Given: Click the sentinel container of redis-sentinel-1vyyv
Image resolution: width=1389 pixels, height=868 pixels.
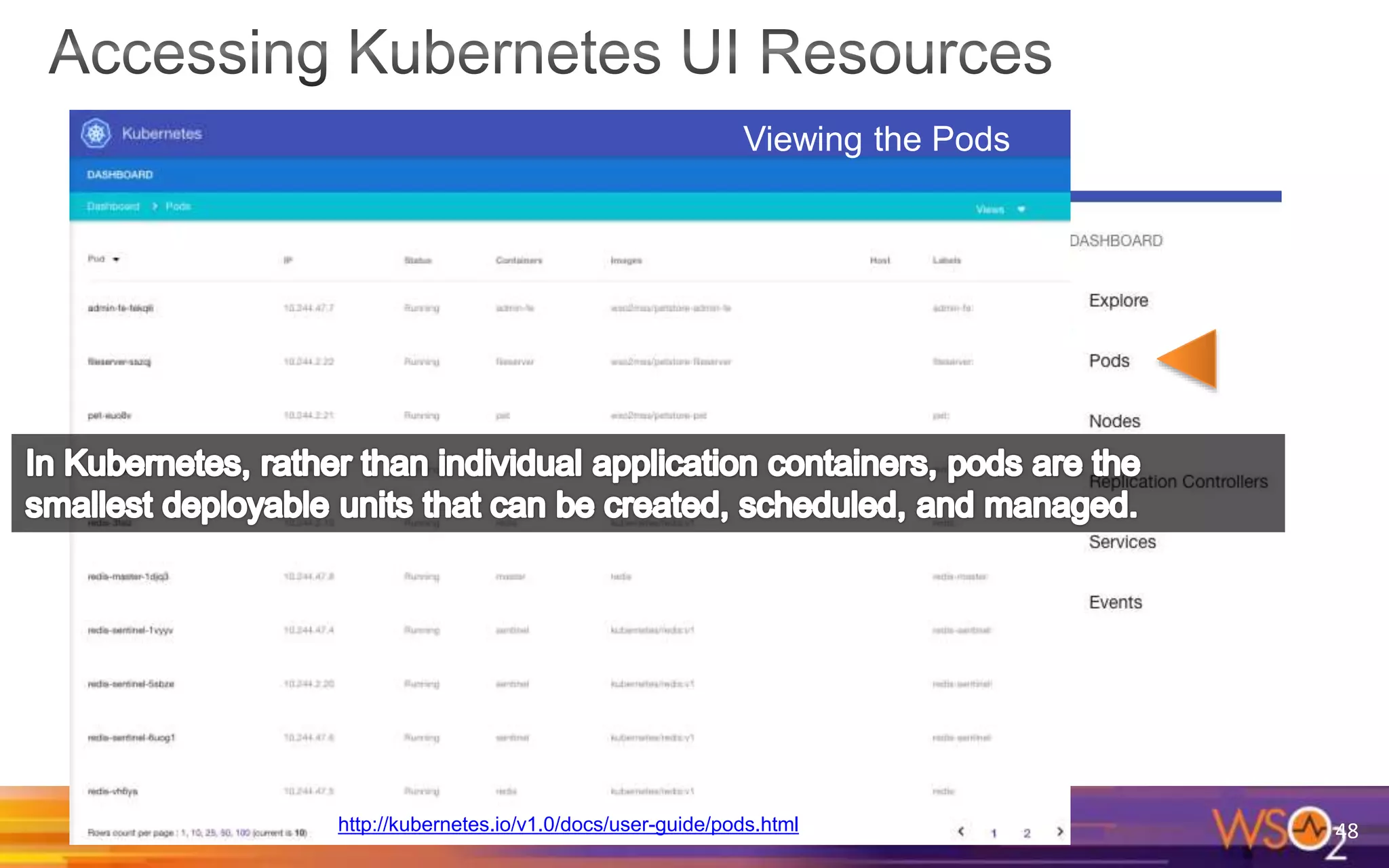Looking at the screenshot, I should [x=512, y=631].
